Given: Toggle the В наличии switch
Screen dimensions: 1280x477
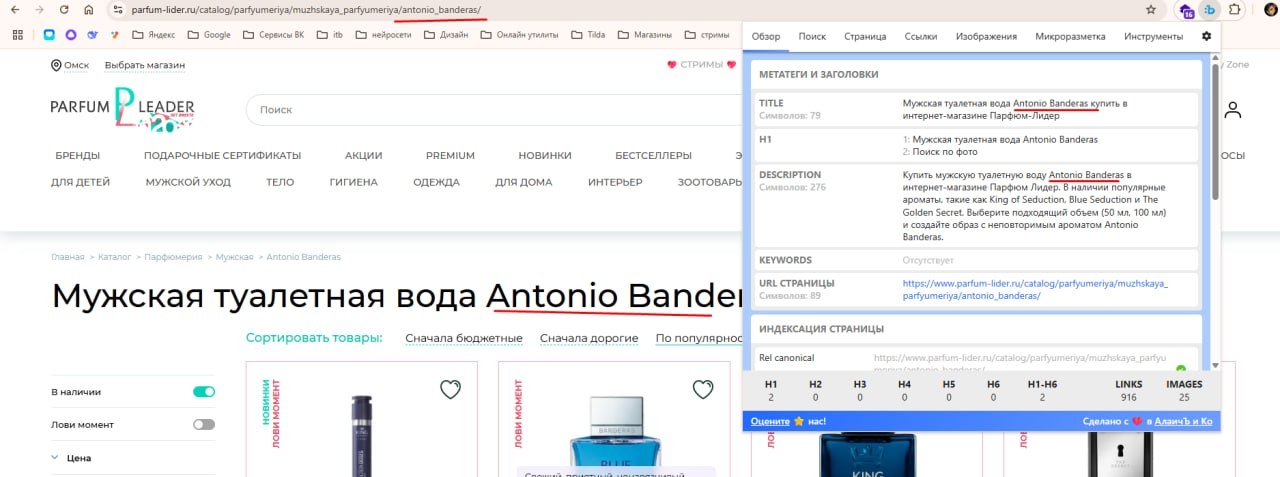Looking at the screenshot, I should click(x=204, y=392).
